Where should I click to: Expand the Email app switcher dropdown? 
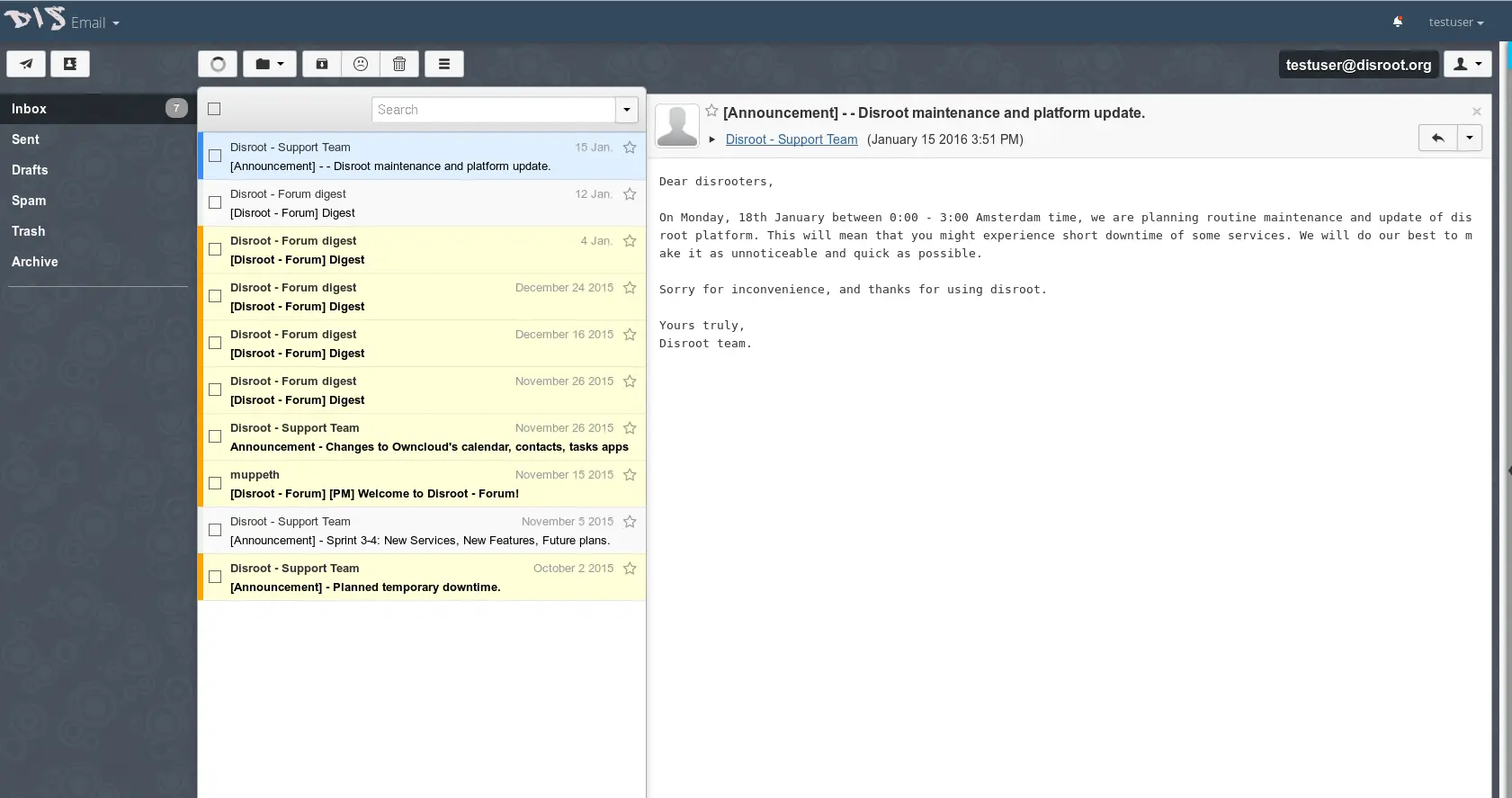pyautogui.click(x=95, y=22)
